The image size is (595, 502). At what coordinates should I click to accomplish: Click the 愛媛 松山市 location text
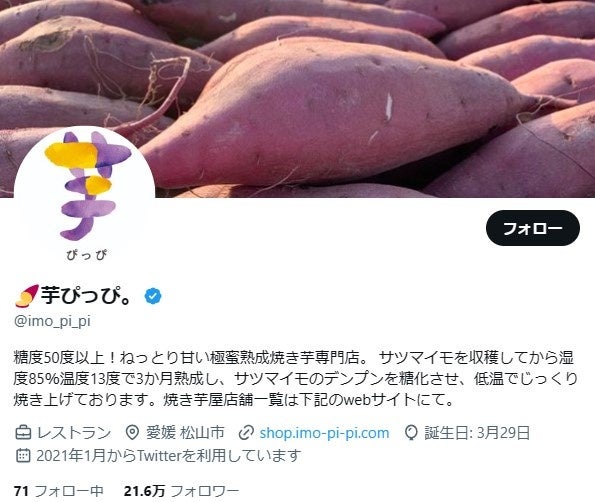(185, 433)
